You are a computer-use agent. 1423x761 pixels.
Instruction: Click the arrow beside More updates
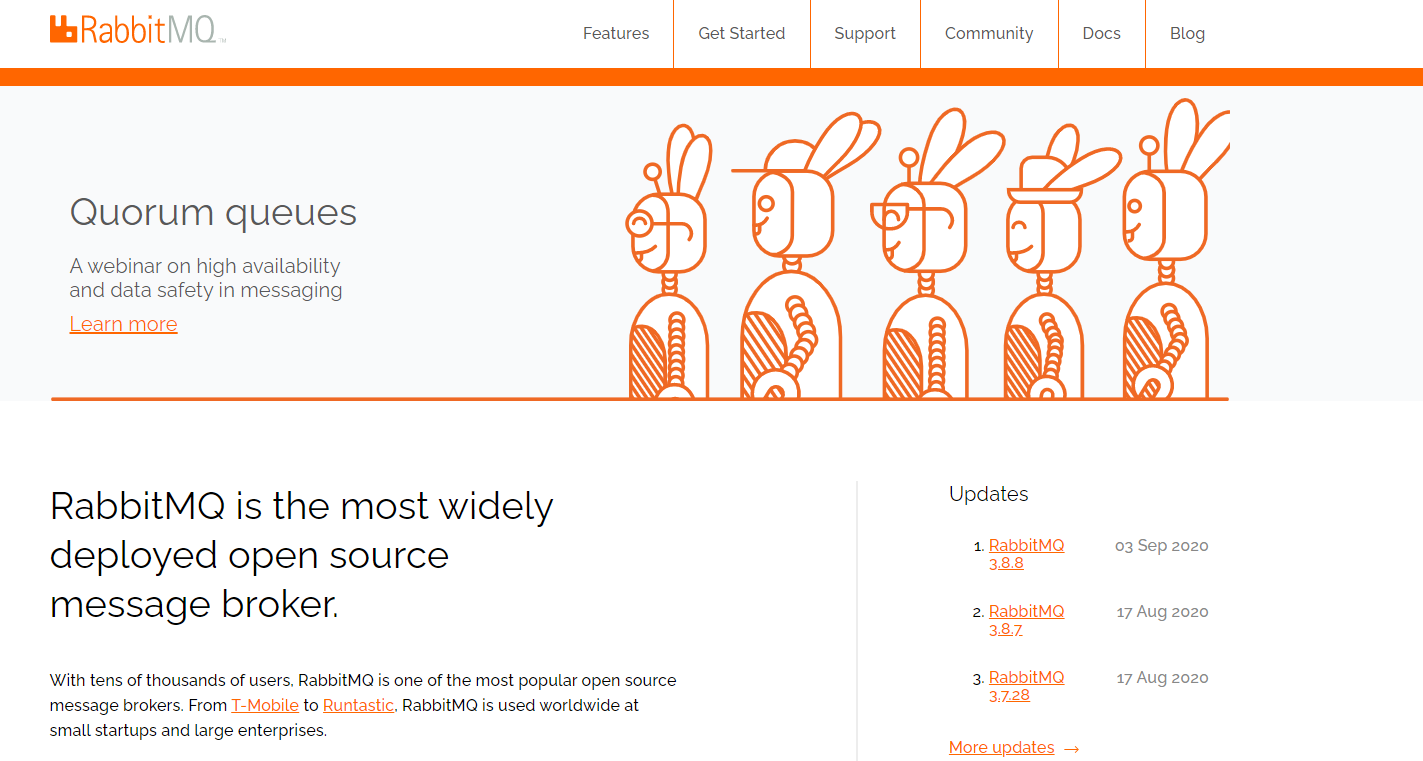tap(1071, 748)
